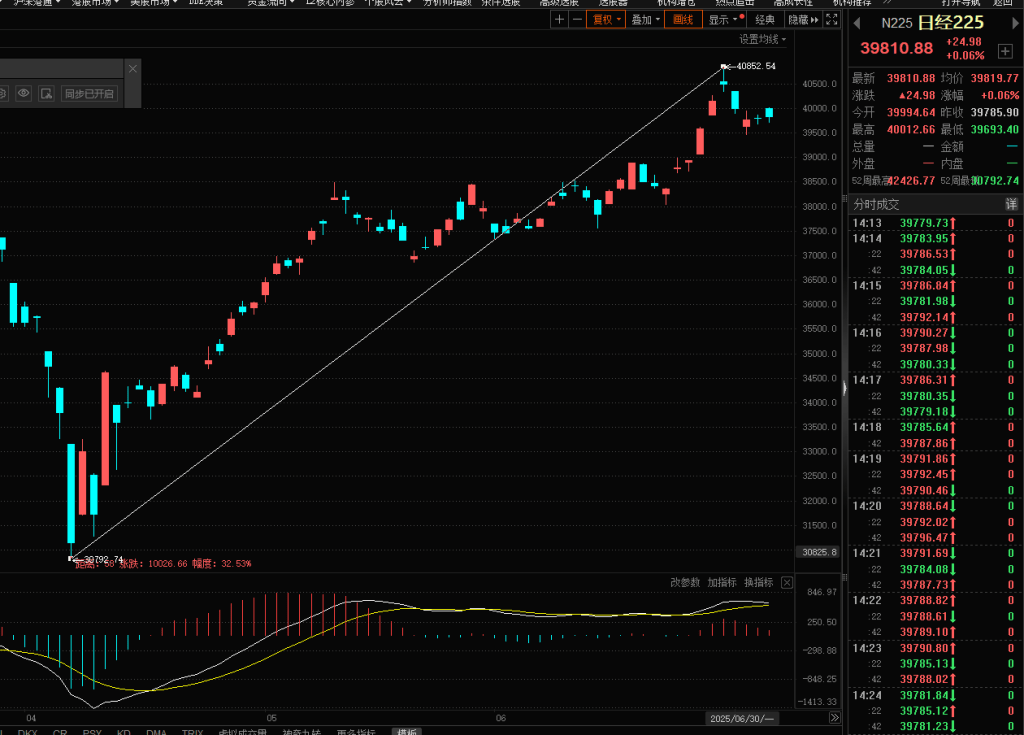
Task: Select the TRIX indicator tab
Action: click(x=192, y=732)
